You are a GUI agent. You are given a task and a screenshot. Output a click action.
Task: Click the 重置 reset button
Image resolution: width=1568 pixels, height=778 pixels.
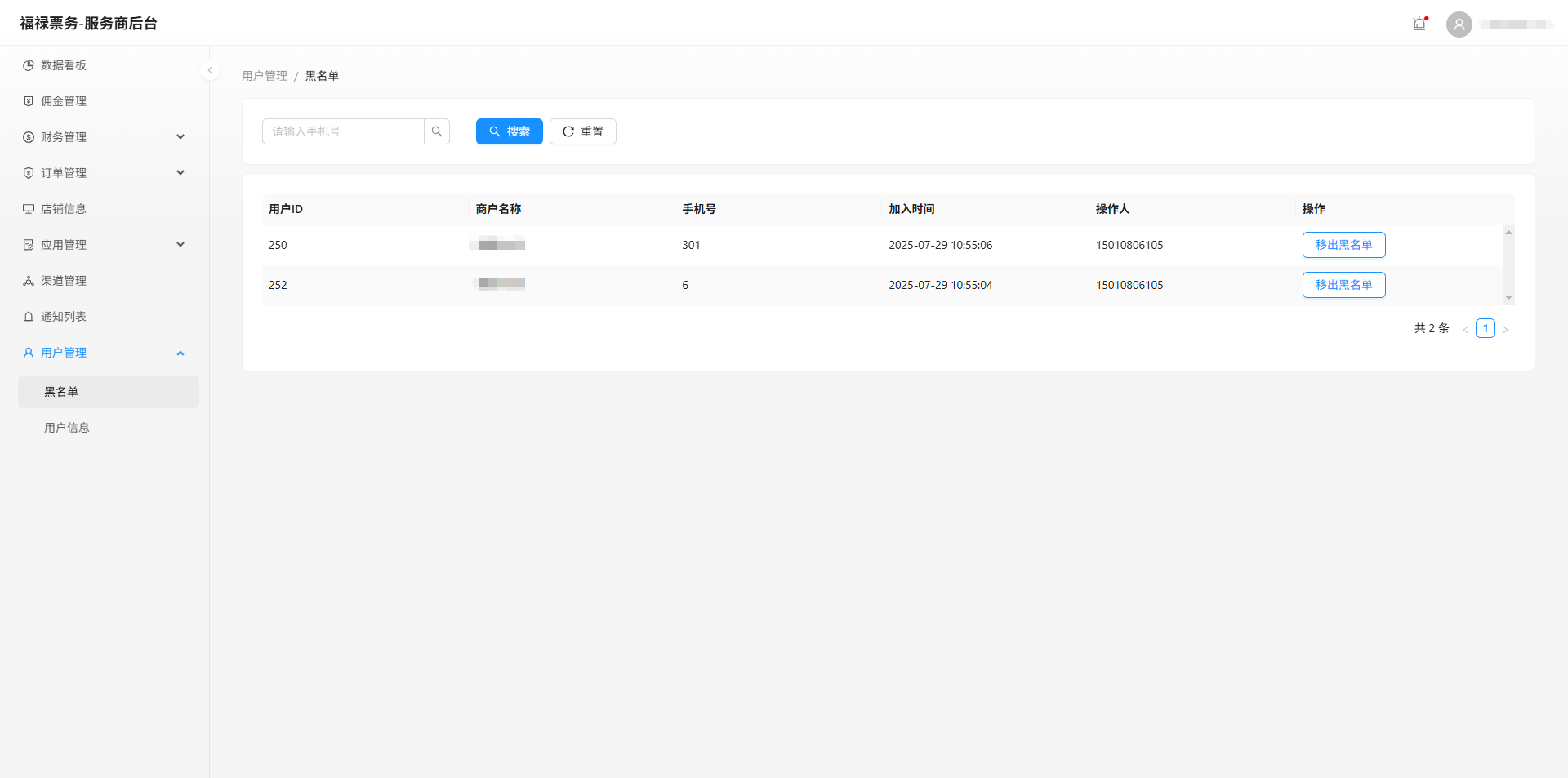tap(582, 131)
